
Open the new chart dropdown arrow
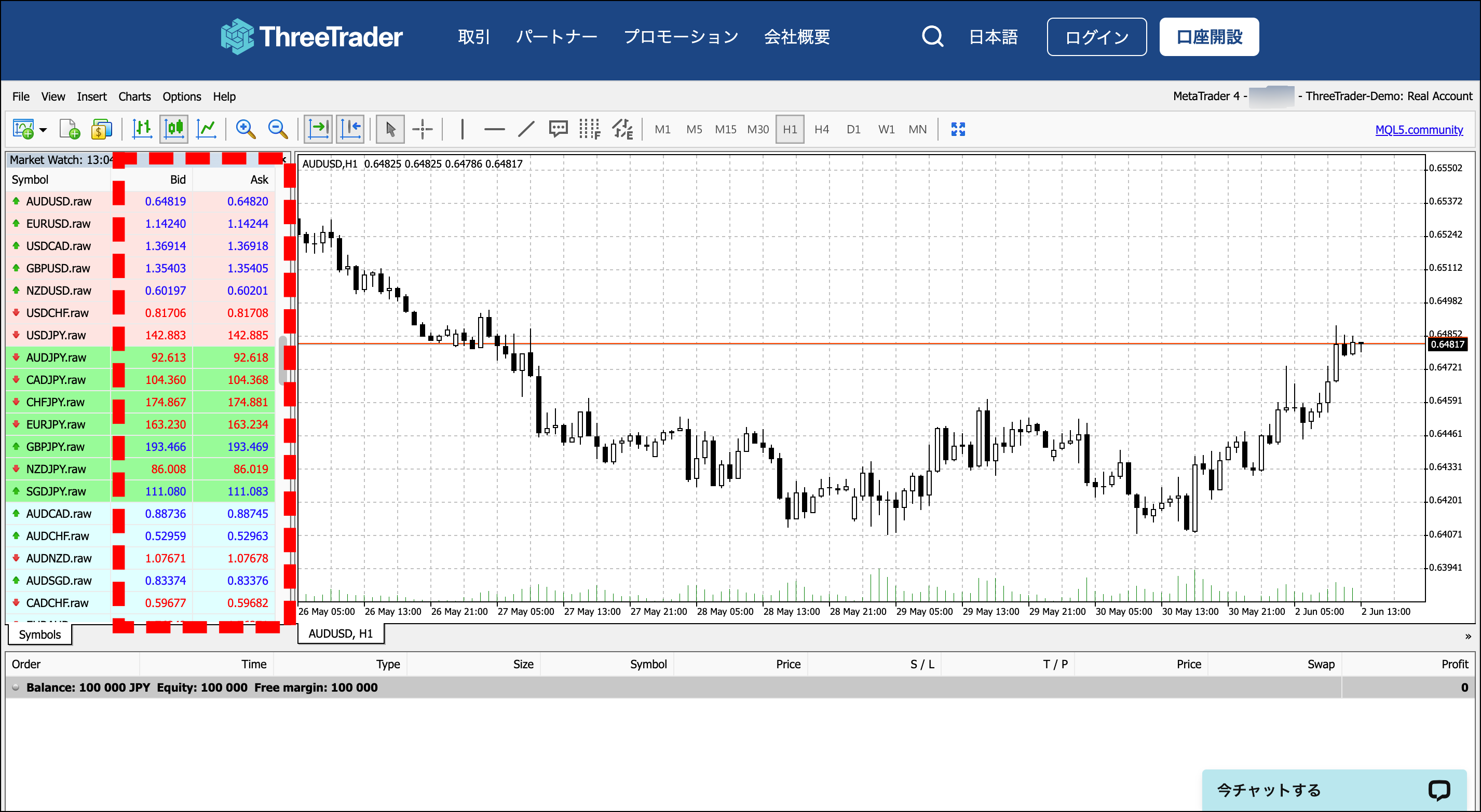pos(42,130)
